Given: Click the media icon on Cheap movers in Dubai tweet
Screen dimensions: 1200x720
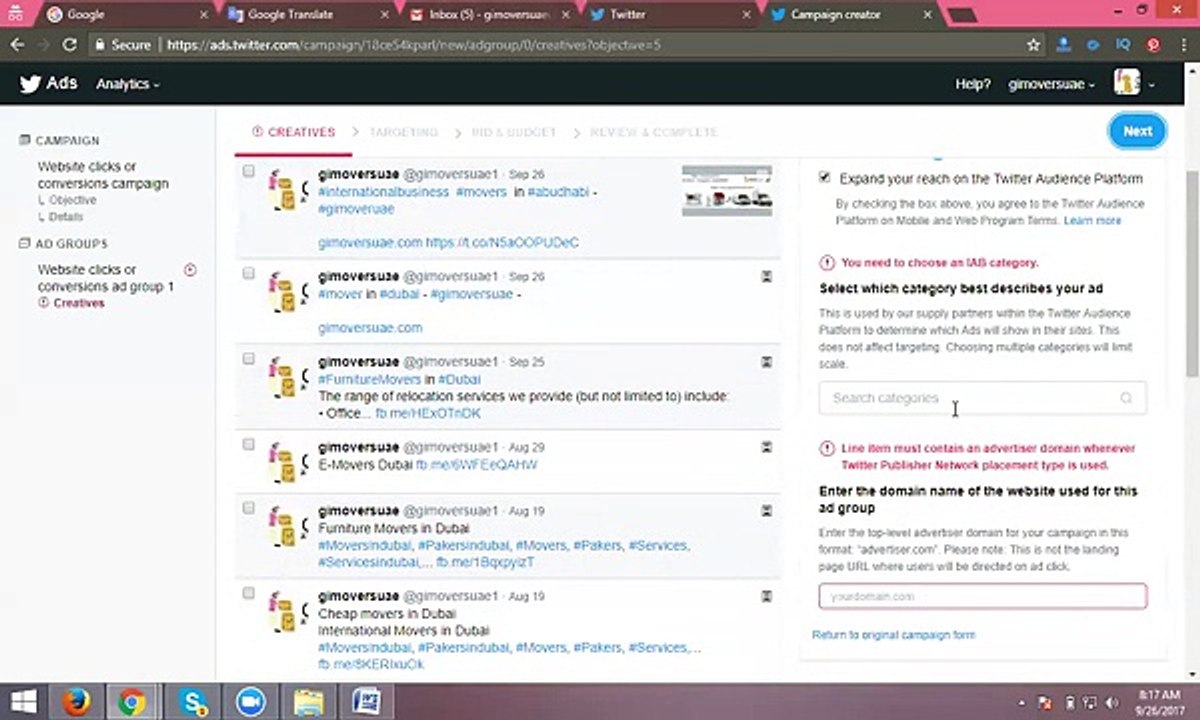Looking at the screenshot, I should click(x=767, y=596).
